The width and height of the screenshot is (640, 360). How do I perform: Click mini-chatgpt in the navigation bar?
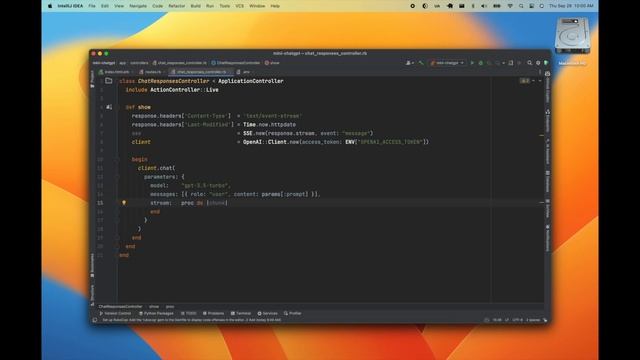(x=104, y=63)
